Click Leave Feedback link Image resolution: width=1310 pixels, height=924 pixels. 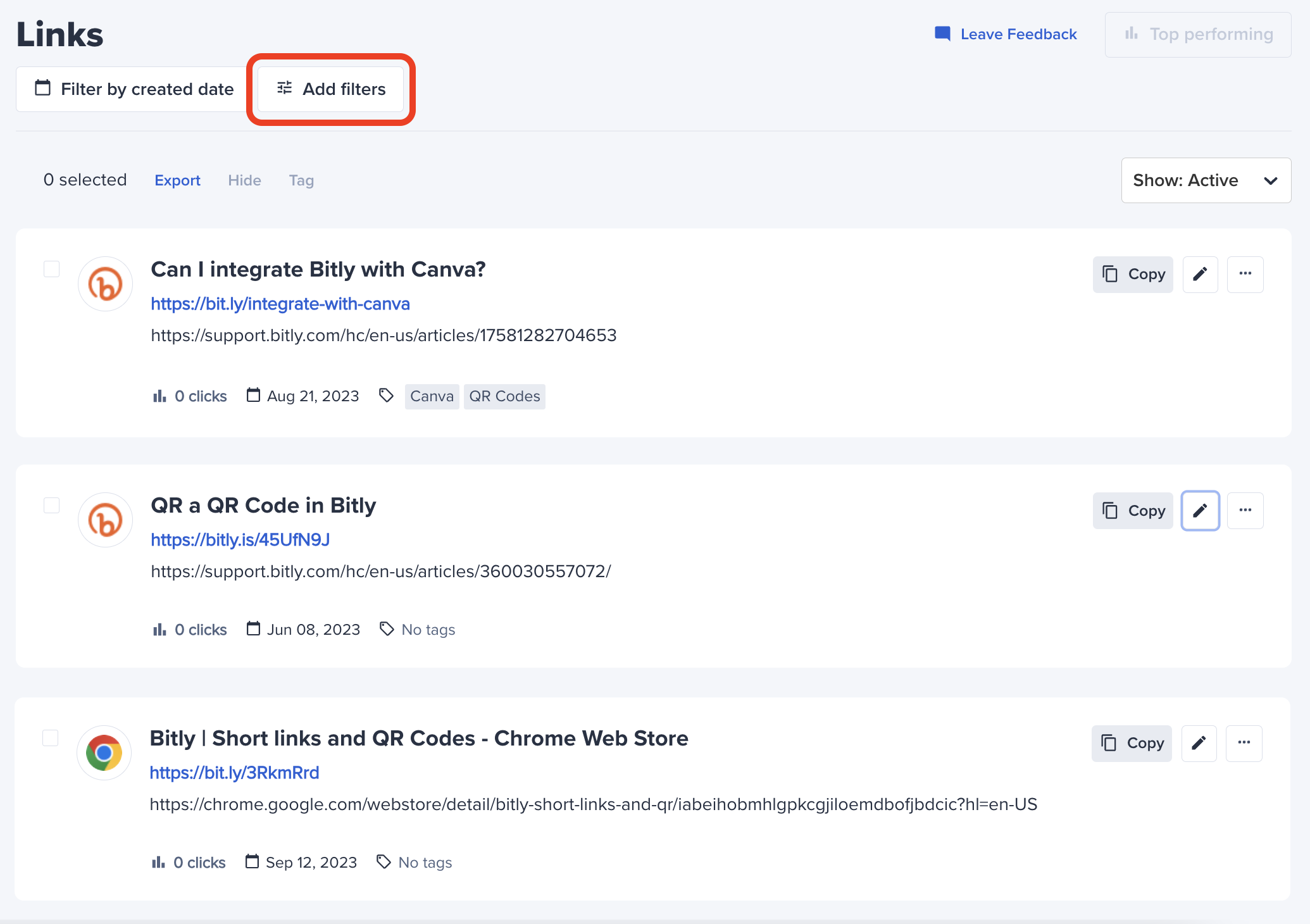pos(1006,34)
